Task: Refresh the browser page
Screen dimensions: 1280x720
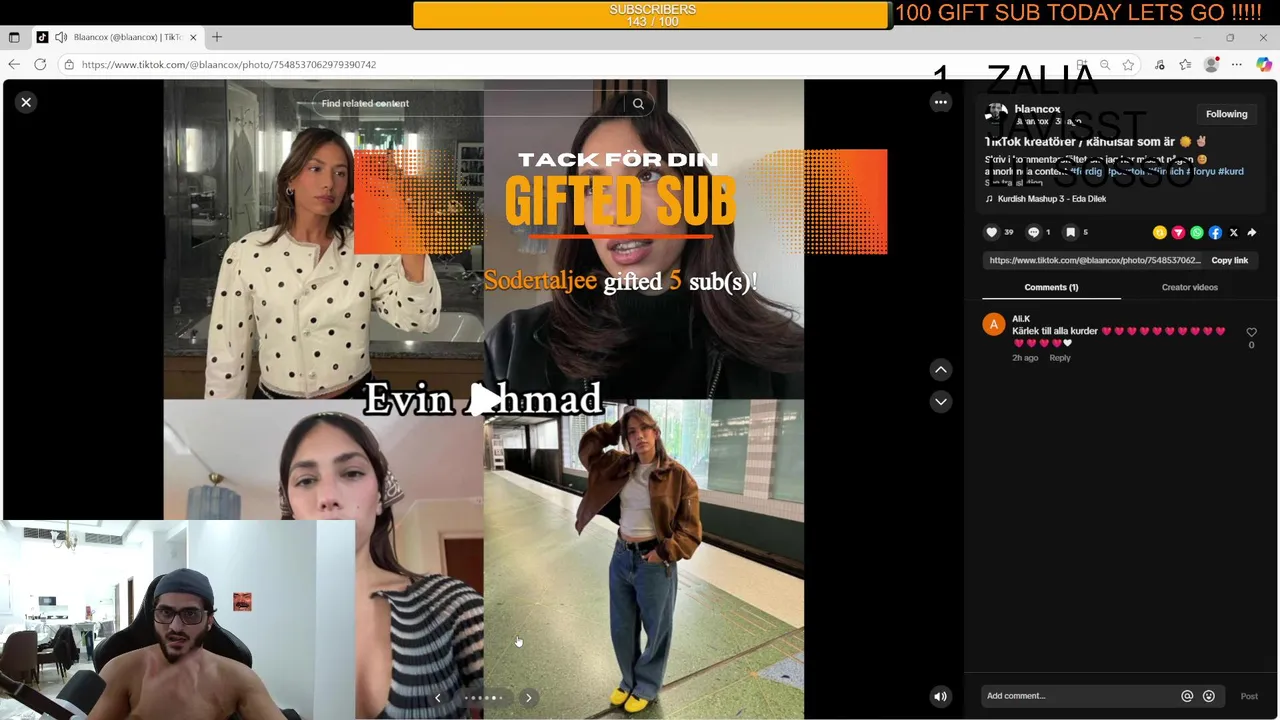Action: [x=40, y=64]
